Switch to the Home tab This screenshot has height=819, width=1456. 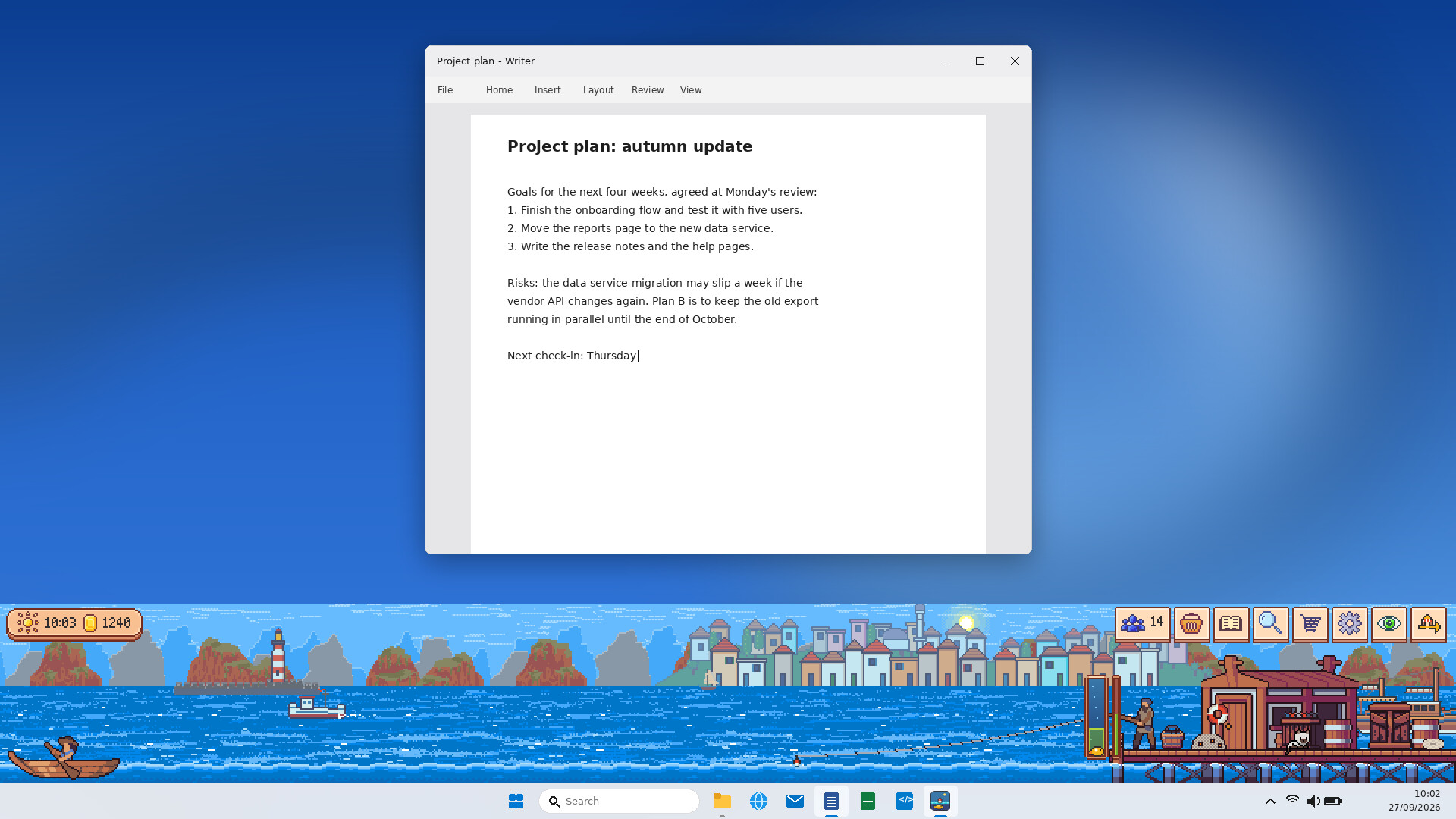point(499,89)
